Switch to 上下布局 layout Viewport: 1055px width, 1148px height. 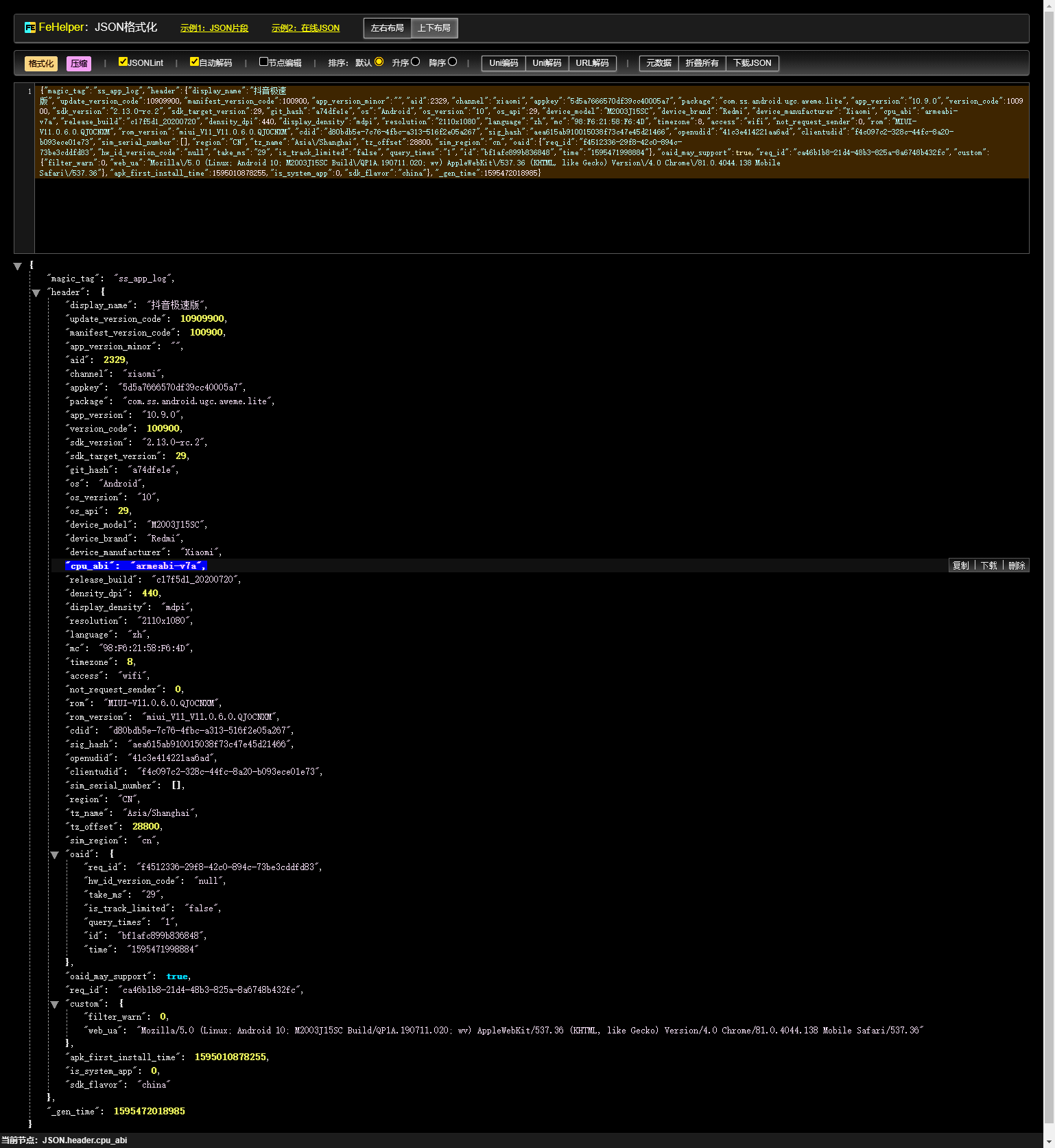click(x=434, y=28)
